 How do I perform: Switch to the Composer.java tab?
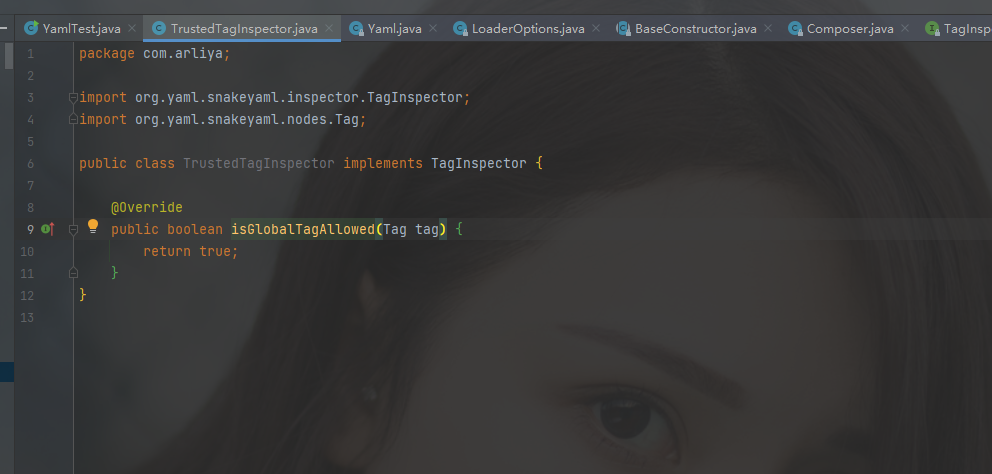pos(850,28)
